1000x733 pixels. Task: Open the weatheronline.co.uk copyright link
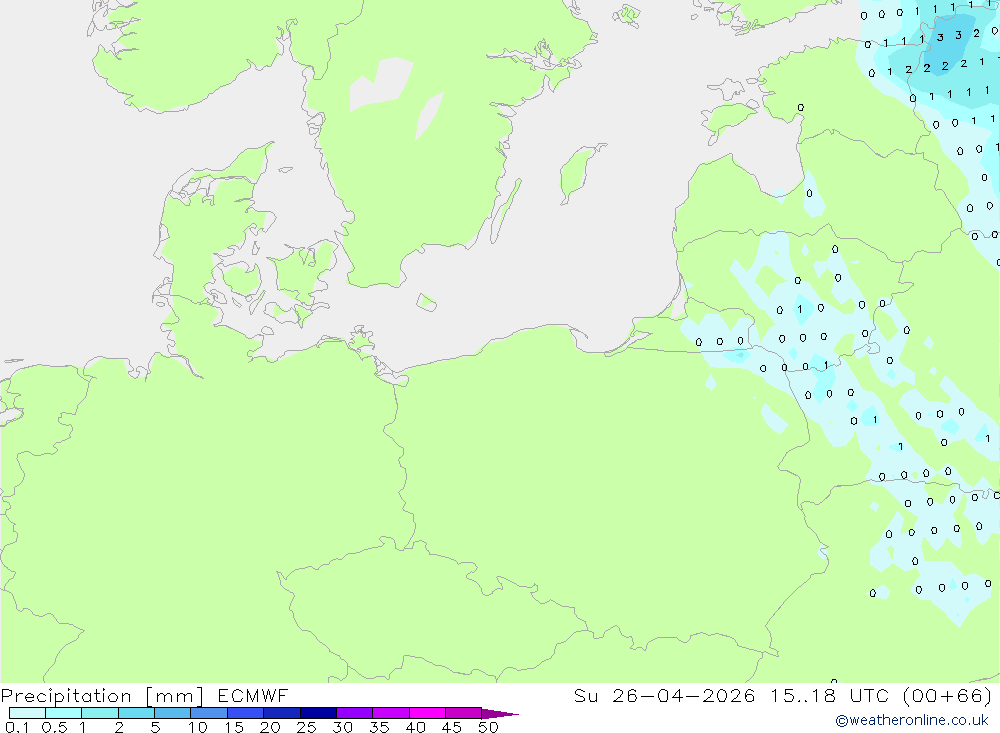pos(911,720)
